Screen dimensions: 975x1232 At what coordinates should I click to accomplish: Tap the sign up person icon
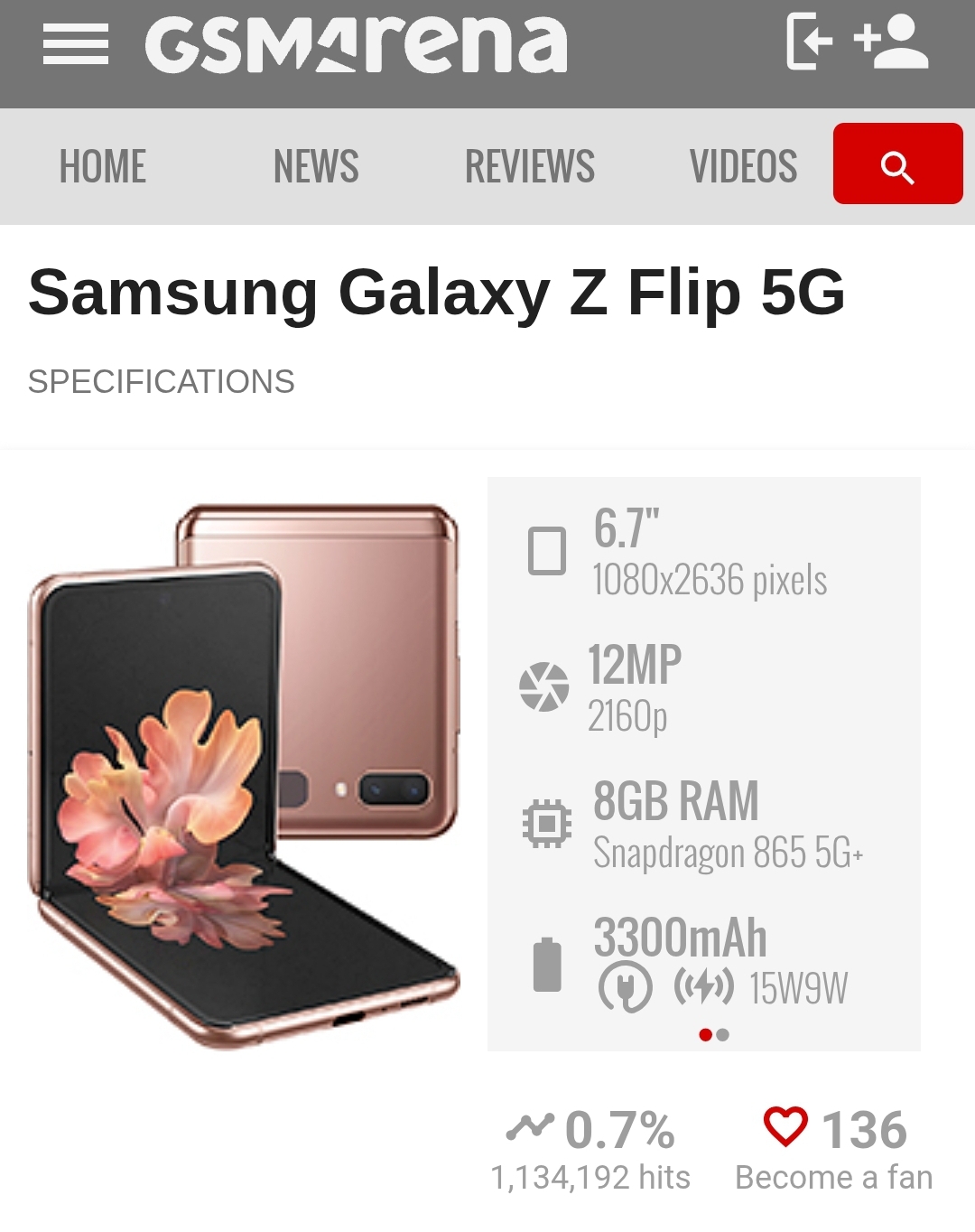pos(892,42)
